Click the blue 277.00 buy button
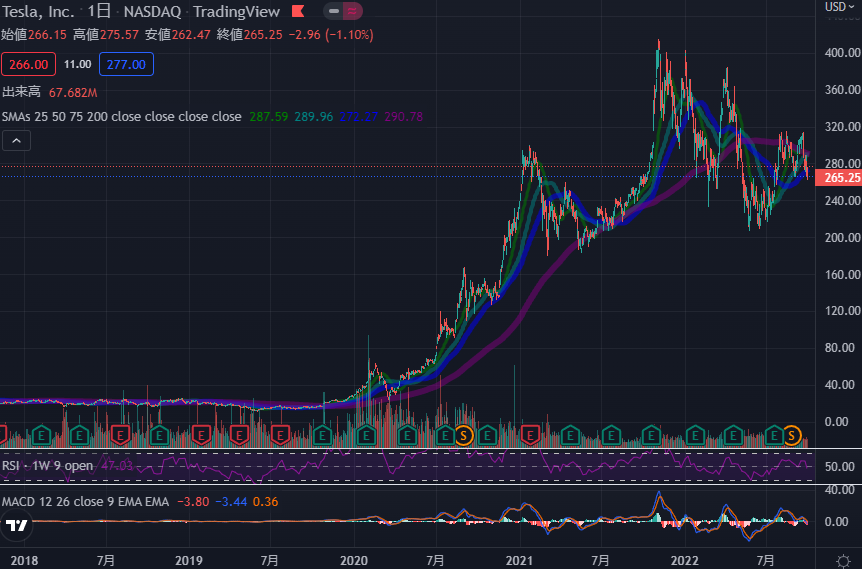 click(x=126, y=64)
